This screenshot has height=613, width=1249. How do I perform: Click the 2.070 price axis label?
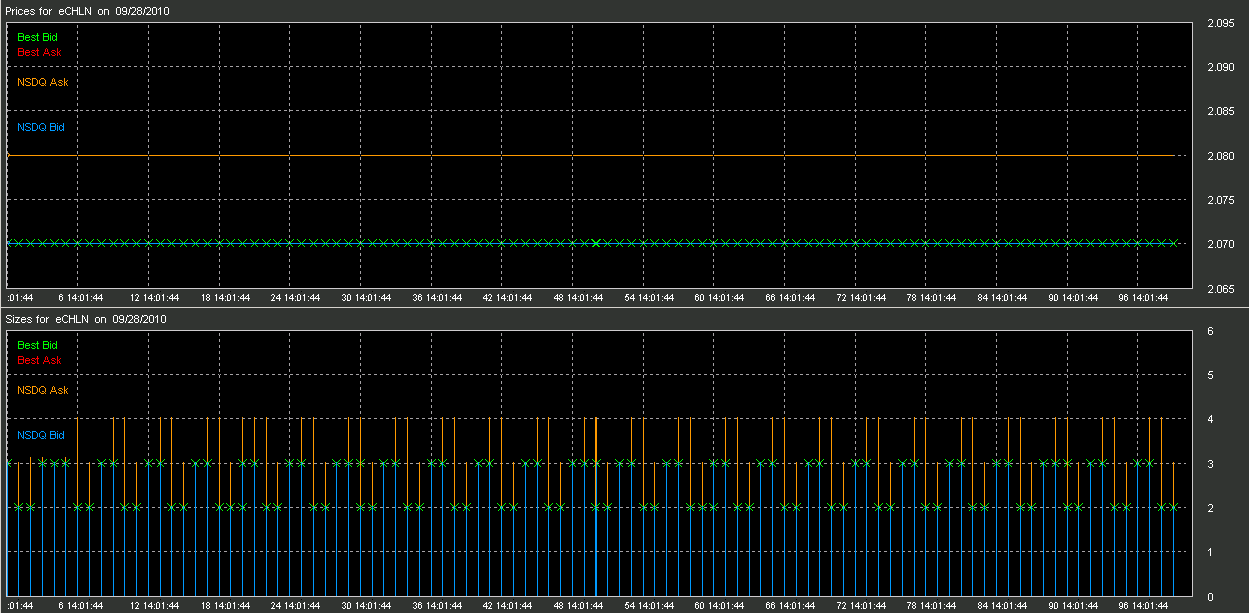(x=1221, y=244)
